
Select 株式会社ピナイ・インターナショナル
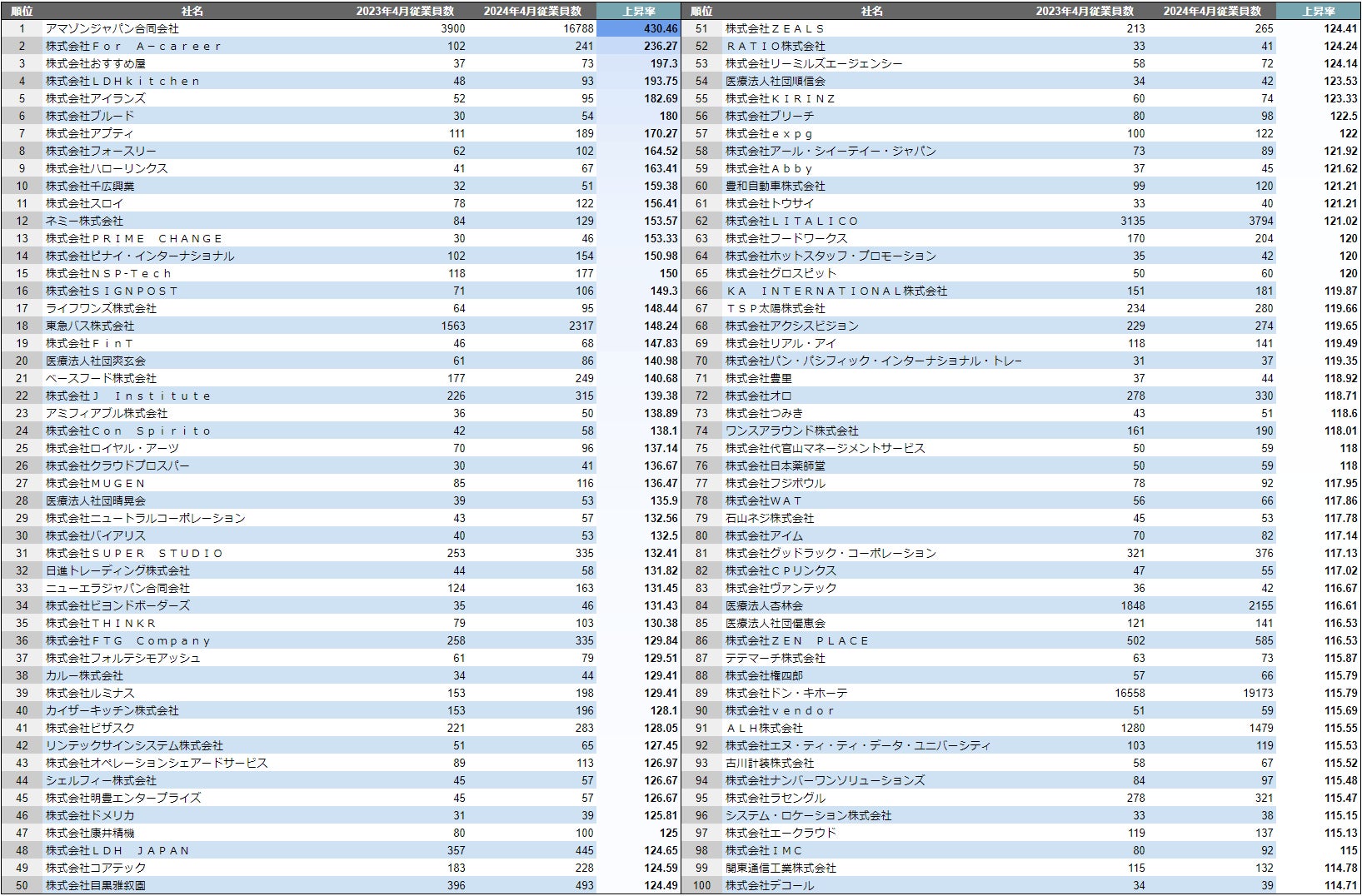tap(140, 256)
